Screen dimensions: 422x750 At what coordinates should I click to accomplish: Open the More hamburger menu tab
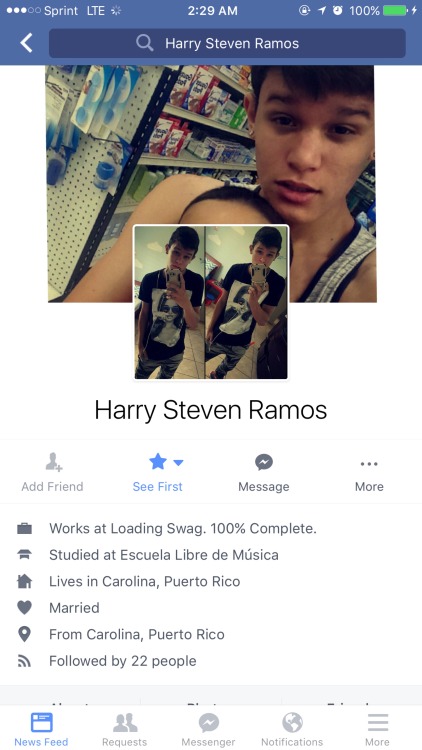[377, 729]
